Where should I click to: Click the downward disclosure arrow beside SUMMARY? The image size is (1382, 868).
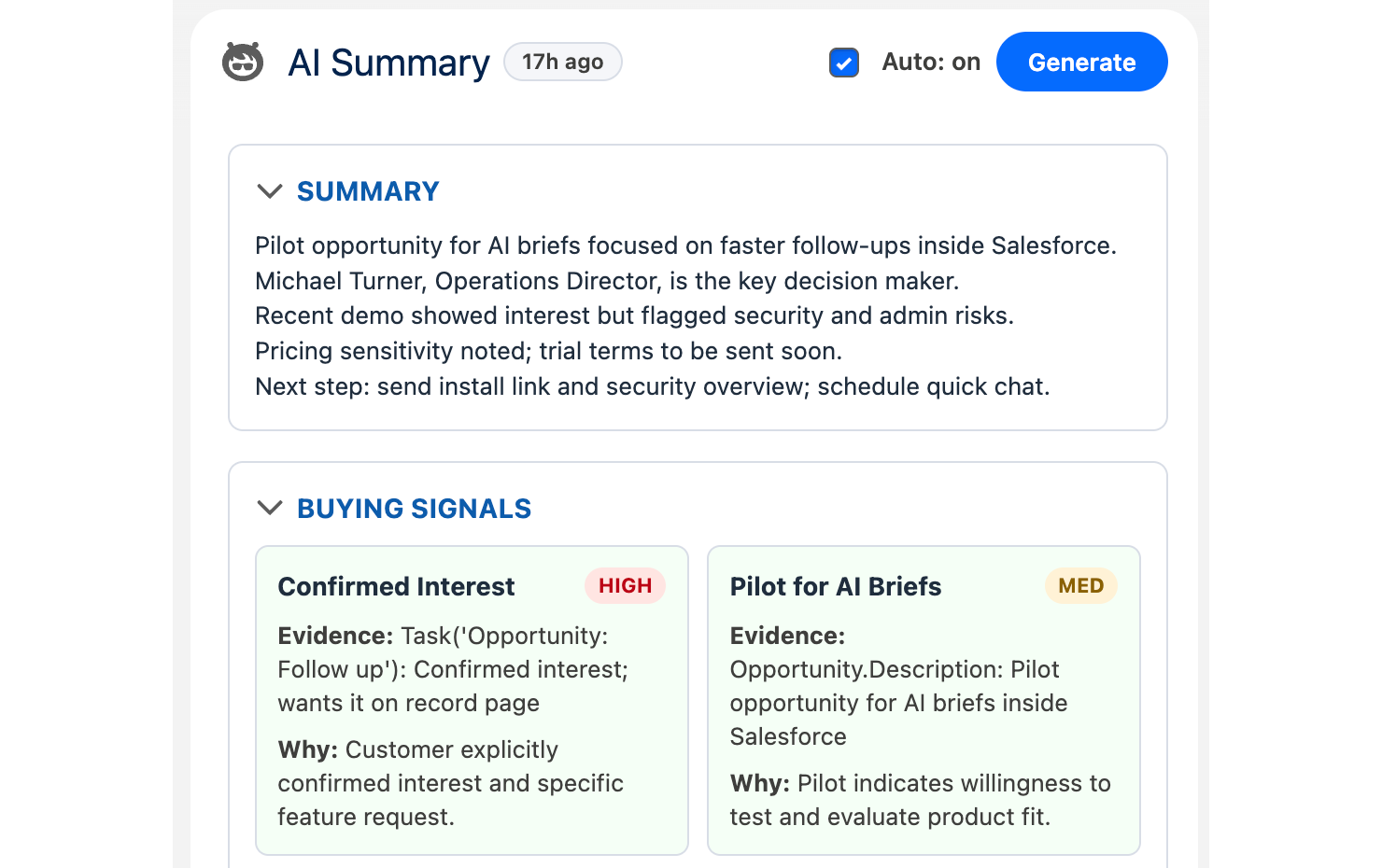tap(269, 191)
